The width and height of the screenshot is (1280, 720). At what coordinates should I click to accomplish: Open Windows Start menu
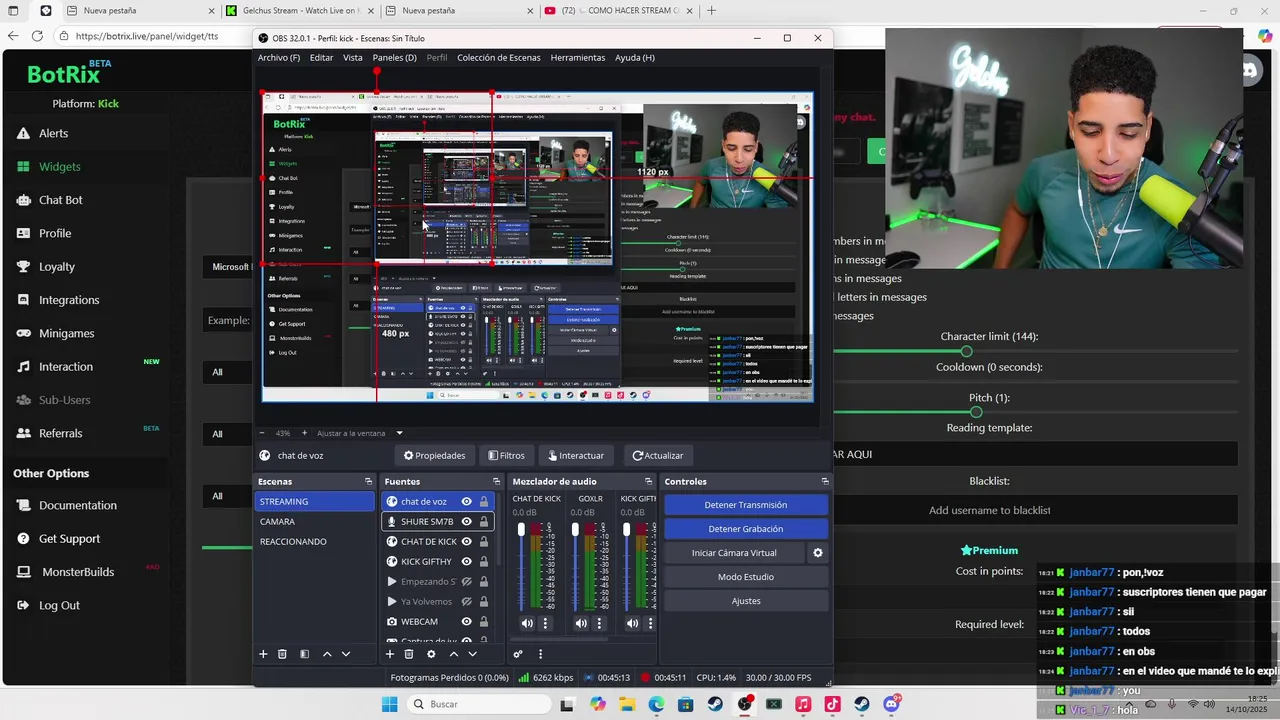coord(389,704)
